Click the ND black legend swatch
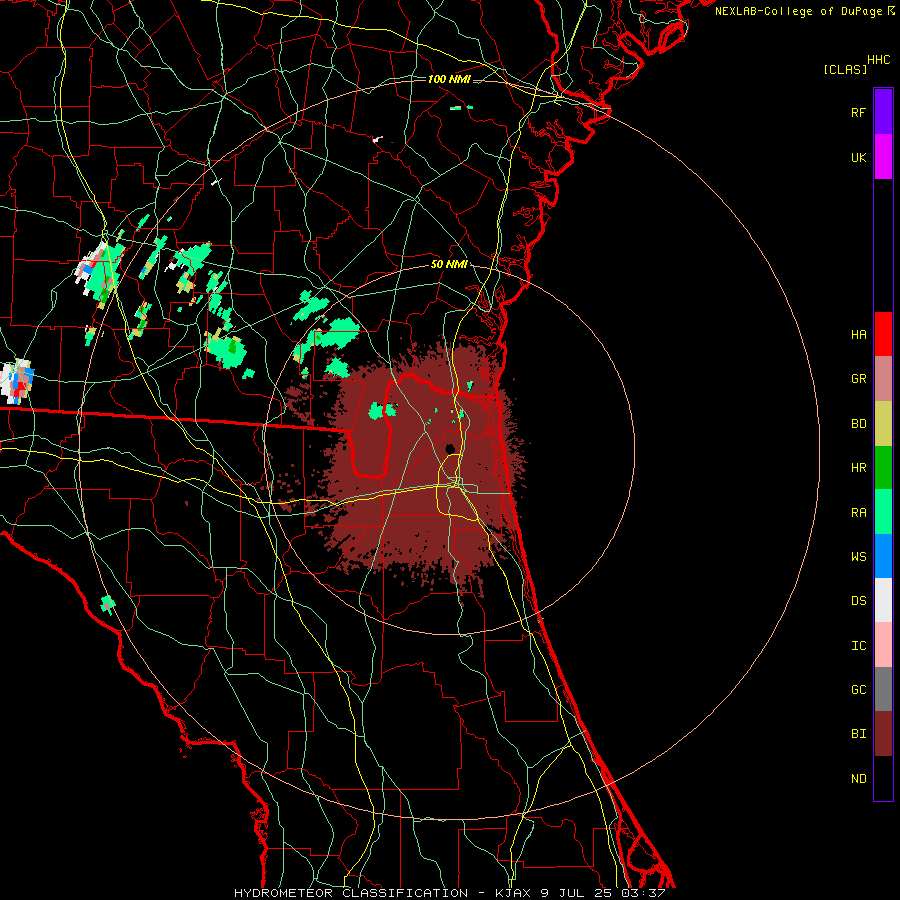The width and height of the screenshot is (900, 900). [883, 778]
